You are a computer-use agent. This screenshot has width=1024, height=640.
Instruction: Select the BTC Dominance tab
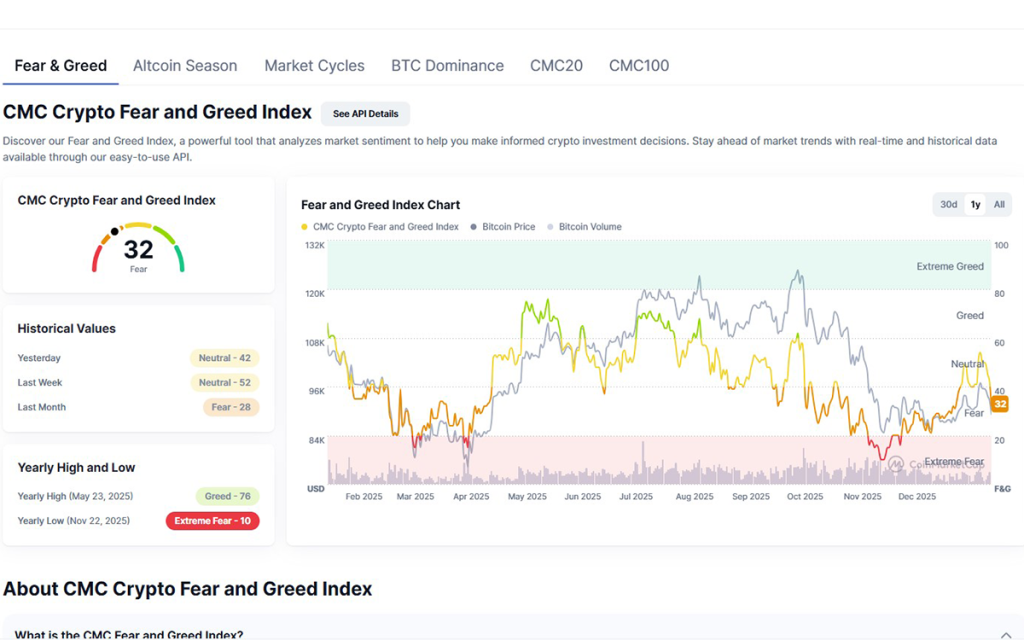tap(447, 66)
